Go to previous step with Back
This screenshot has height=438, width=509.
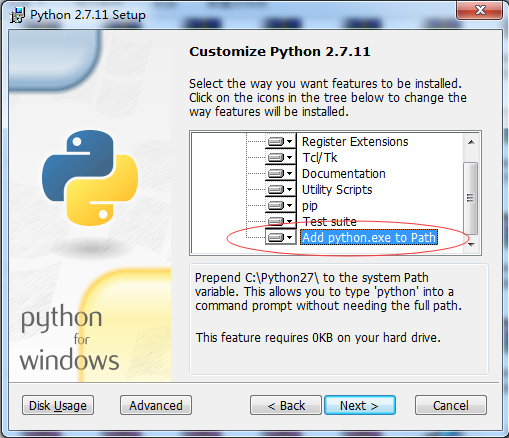click(x=286, y=405)
